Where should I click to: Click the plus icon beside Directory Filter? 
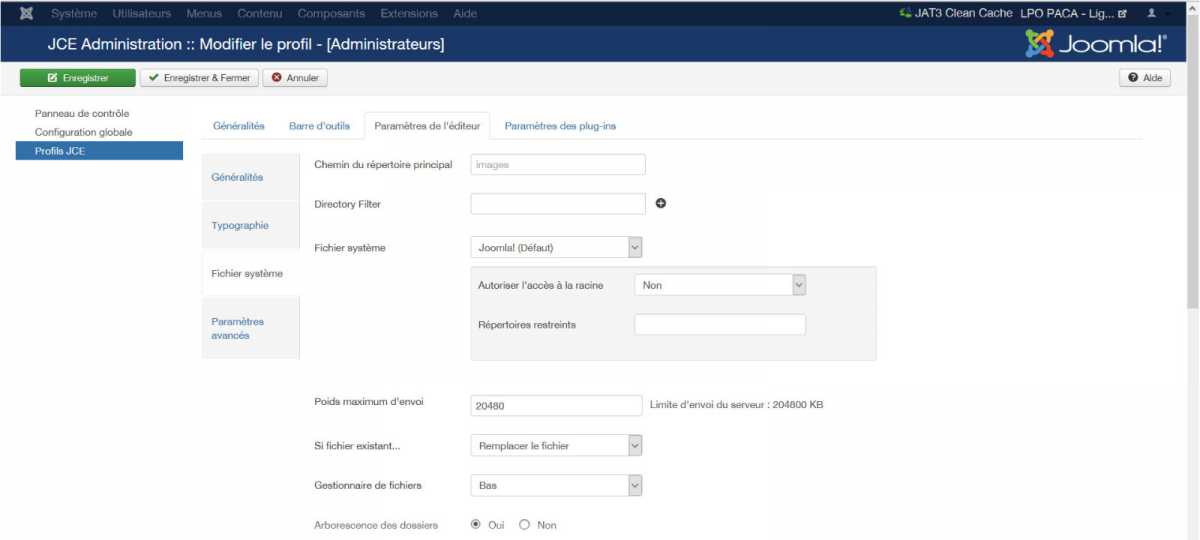coord(661,204)
